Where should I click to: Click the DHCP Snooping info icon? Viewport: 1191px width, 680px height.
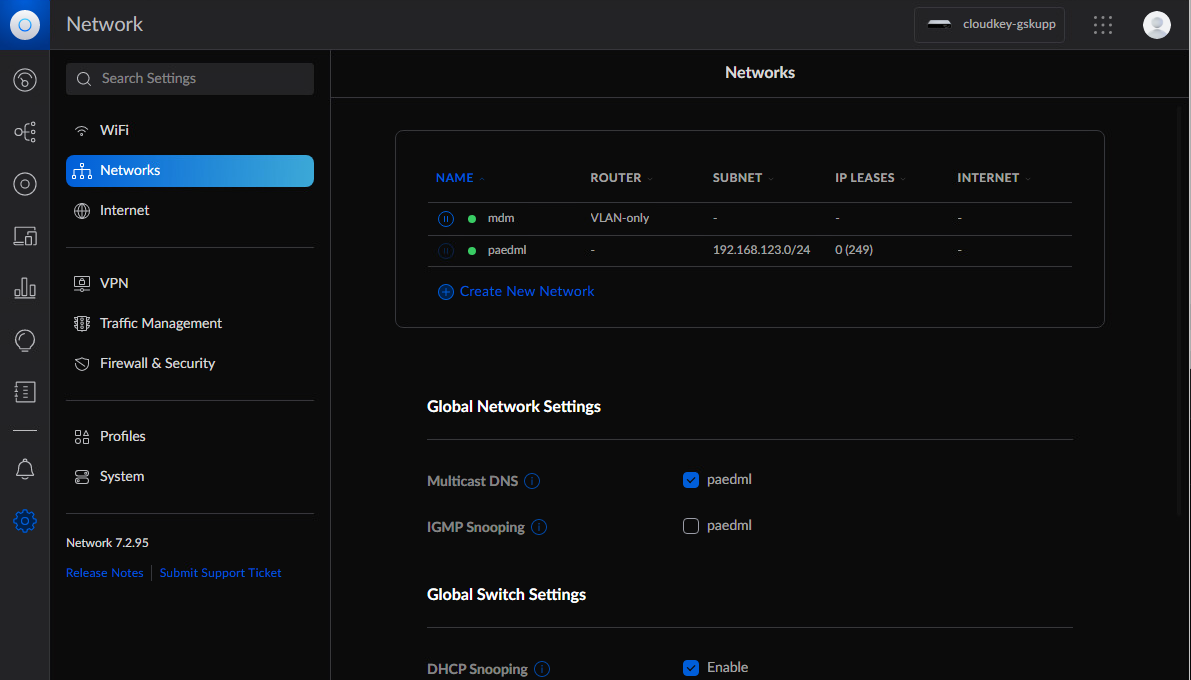pos(542,669)
